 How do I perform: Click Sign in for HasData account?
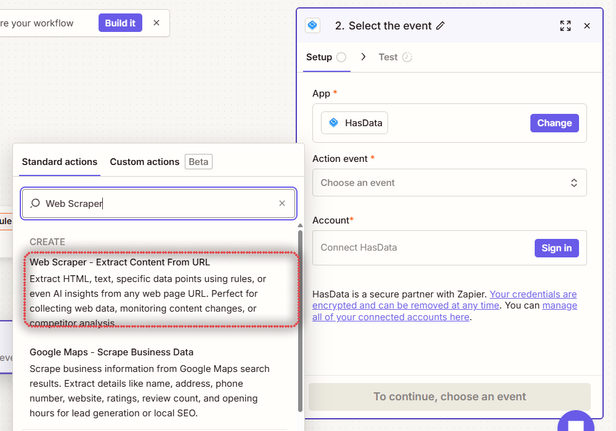point(557,248)
